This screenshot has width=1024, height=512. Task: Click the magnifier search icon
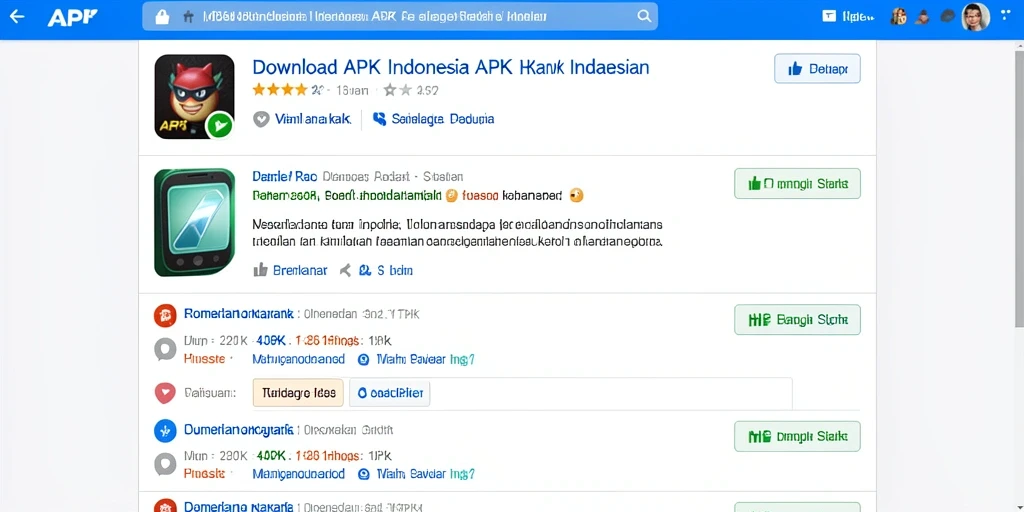point(644,17)
